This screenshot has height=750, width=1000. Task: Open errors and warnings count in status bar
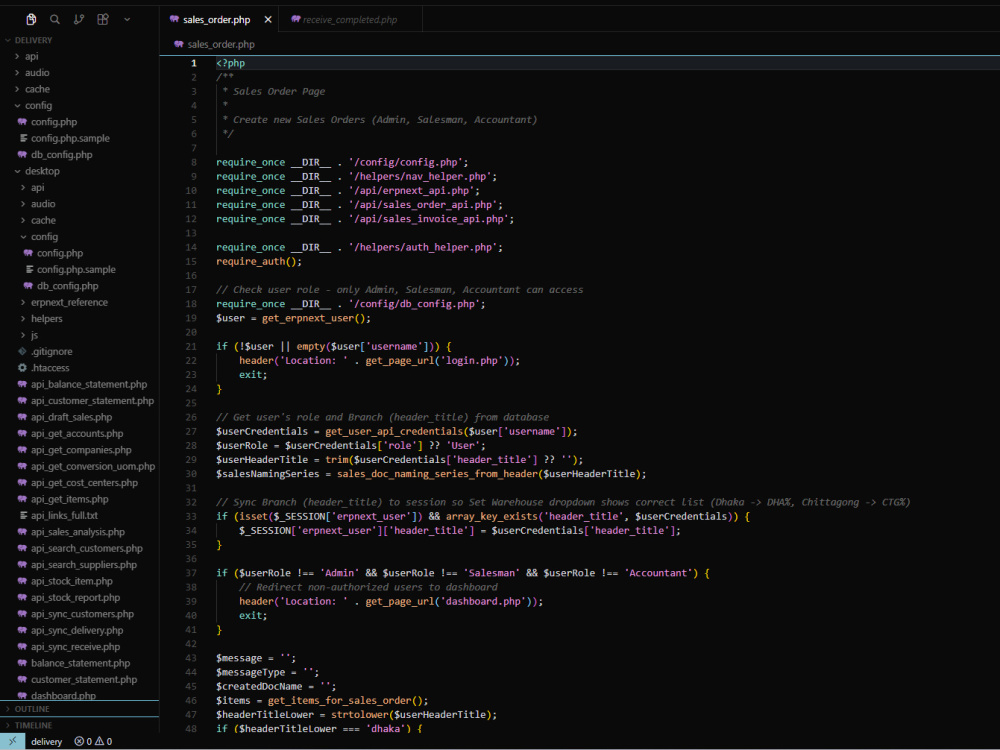pos(93,742)
